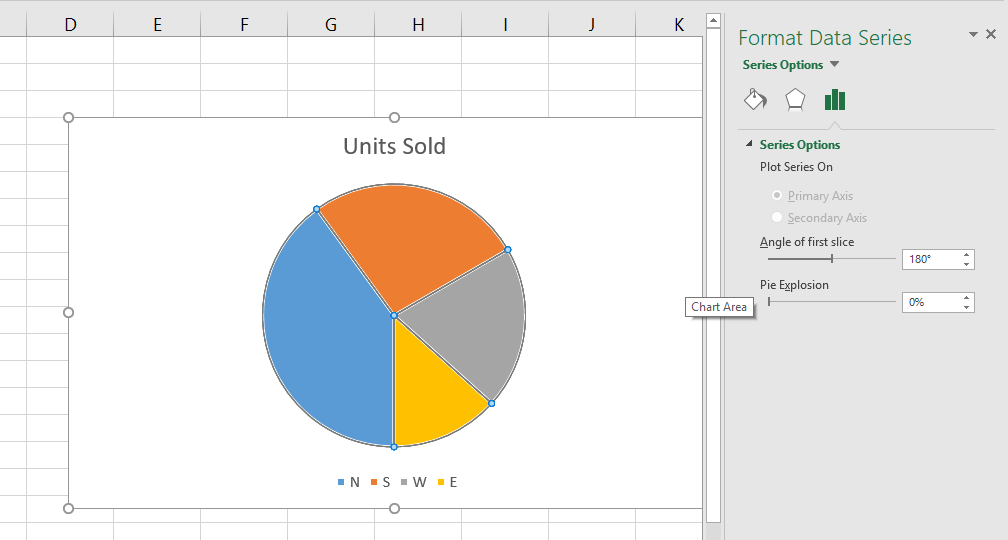Select the Units Sold chart title
This screenshot has width=1008, height=540.
tap(394, 146)
